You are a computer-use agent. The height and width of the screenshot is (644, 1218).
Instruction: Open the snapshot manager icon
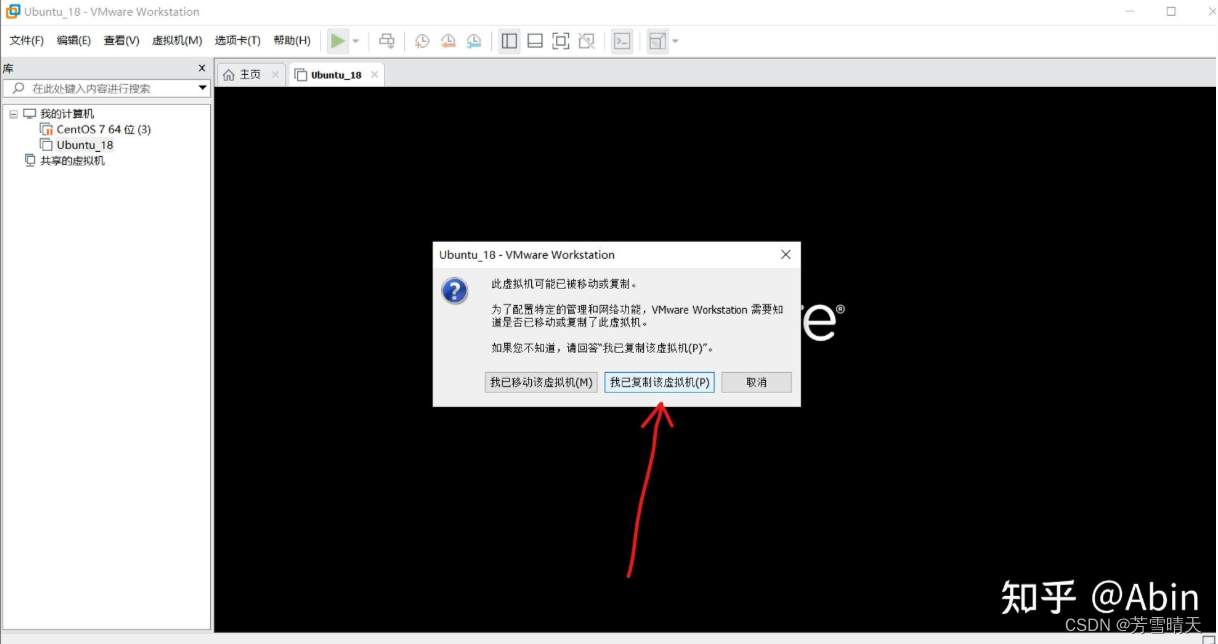[474, 41]
